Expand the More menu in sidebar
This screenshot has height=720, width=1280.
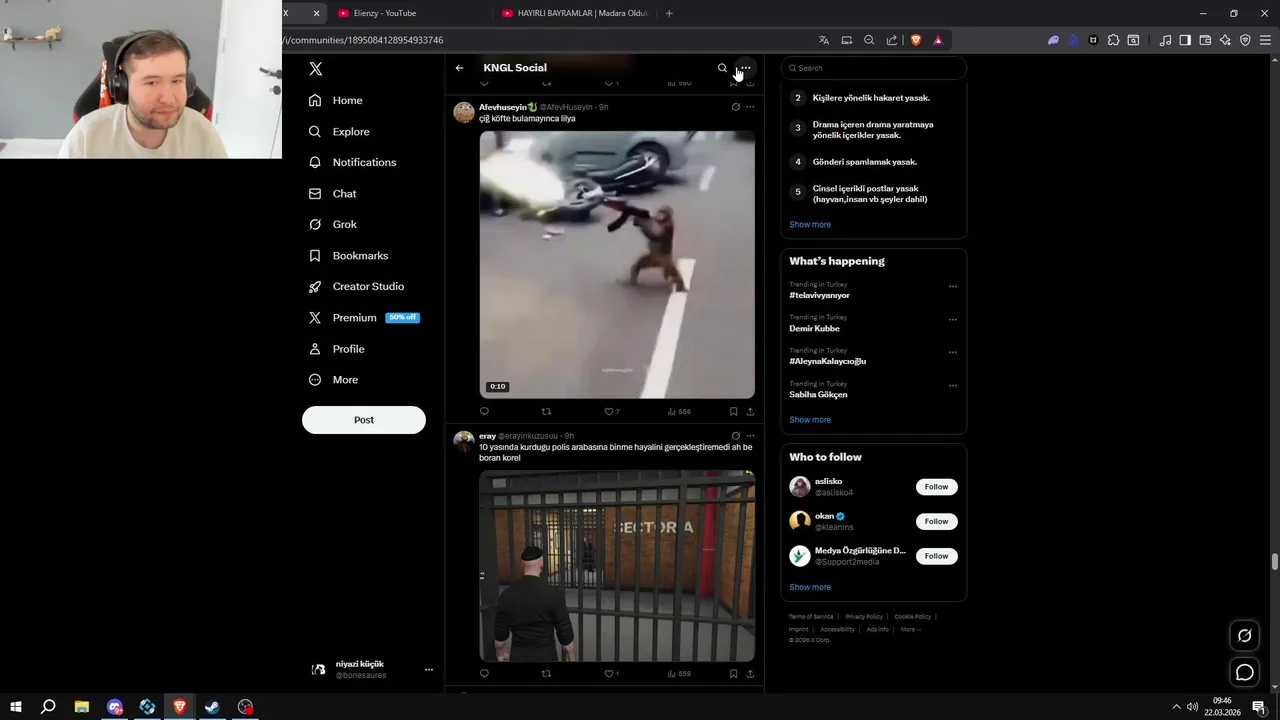pyautogui.click(x=334, y=379)
